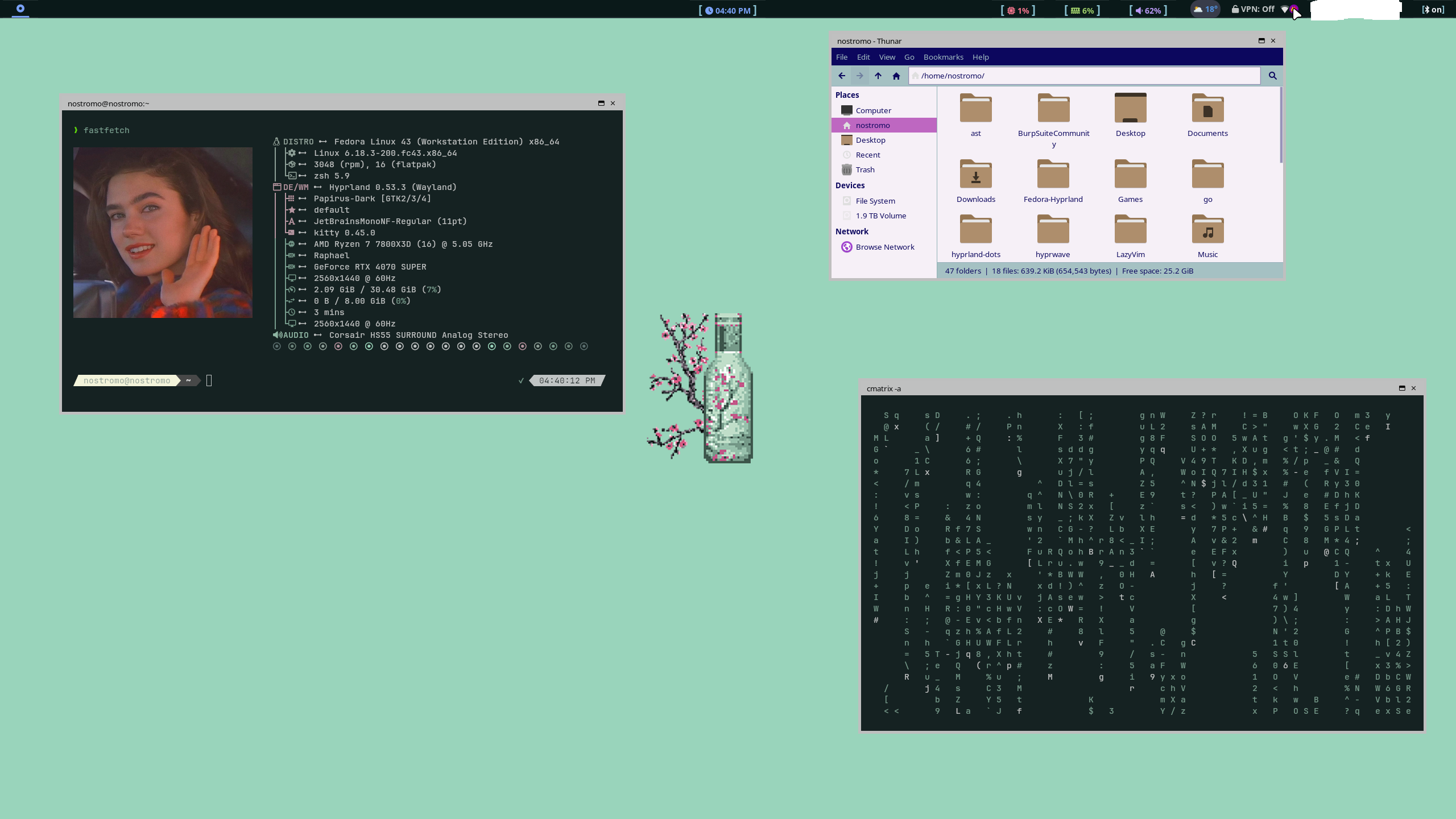Toggle the Bluetooth on indicator in top bar
Viewport: 1456px width, 819px height.
[x=1433, y=9]
